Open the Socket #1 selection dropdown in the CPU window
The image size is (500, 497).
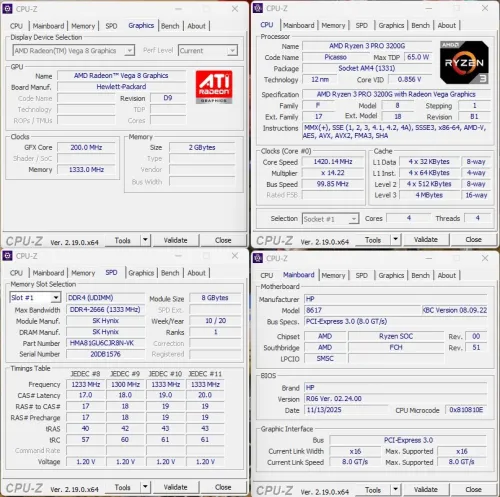coord(330,219)
